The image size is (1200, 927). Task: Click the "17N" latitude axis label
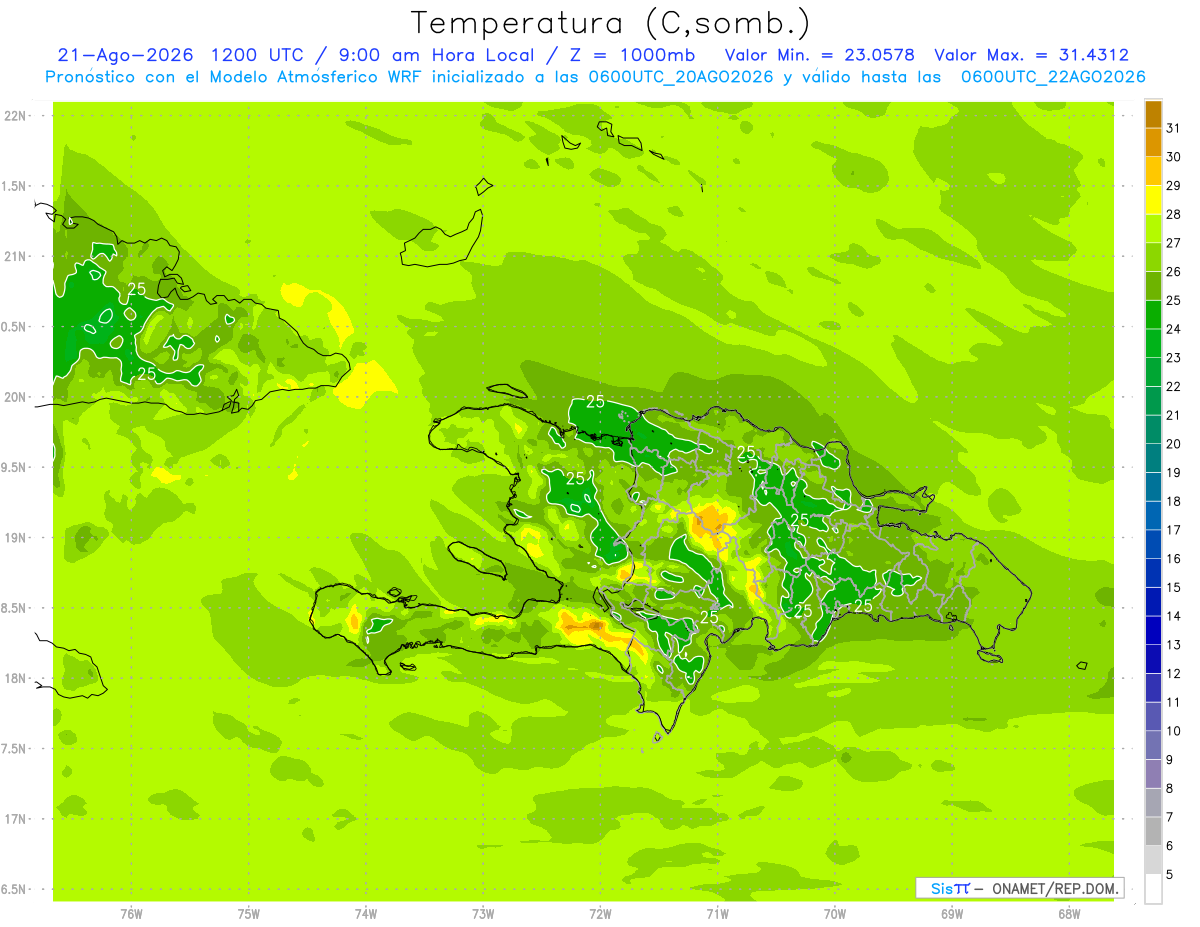coord(14,819)
